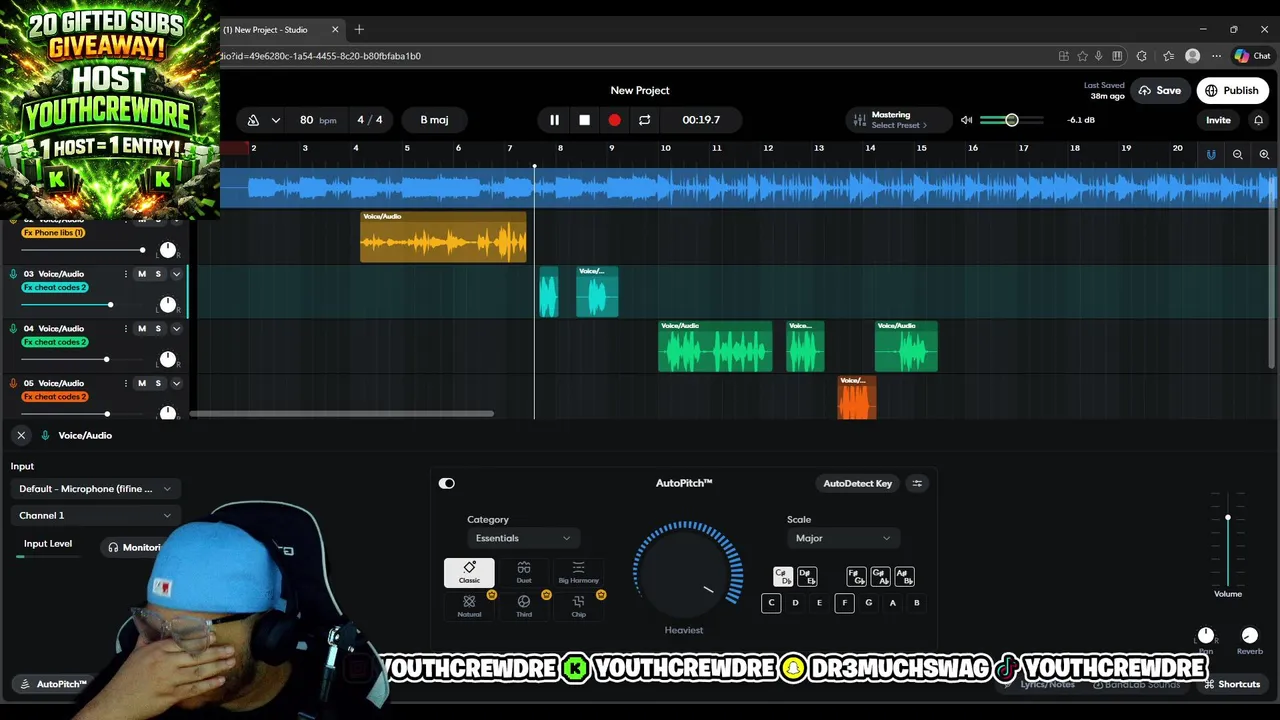Bookmark page with star icon

[1082, 56]
